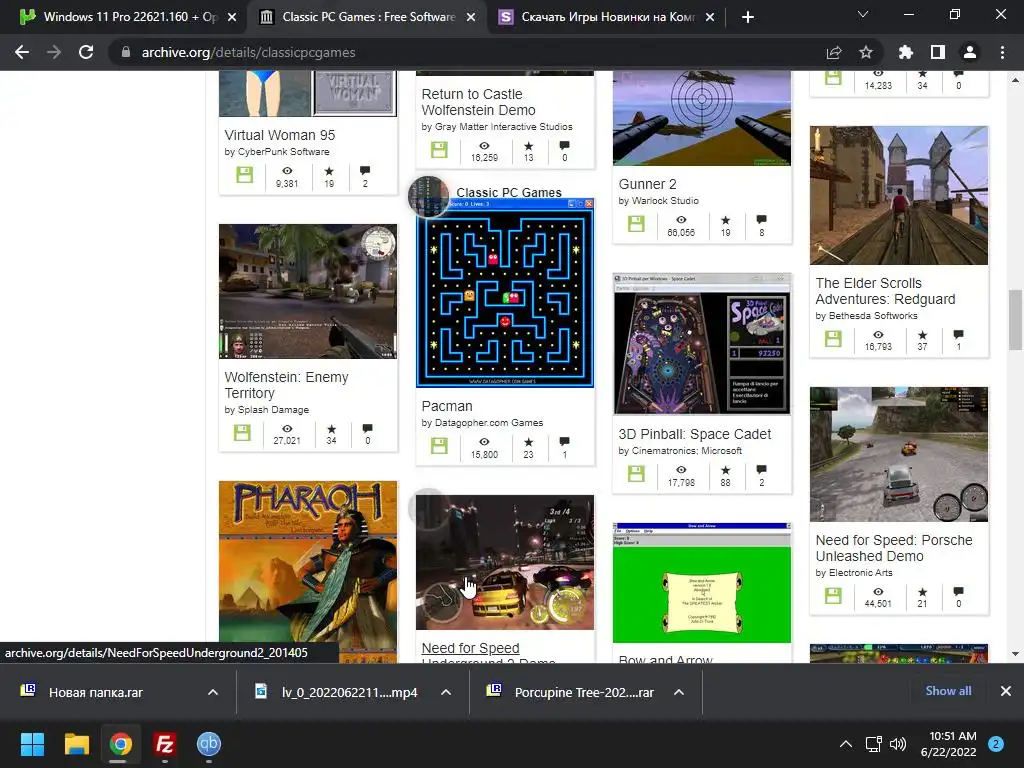Close the Скачать Игры Новинки tab
Viewport: 1024px width, 768px height.
pyautogui.click(x=710, y=17)
